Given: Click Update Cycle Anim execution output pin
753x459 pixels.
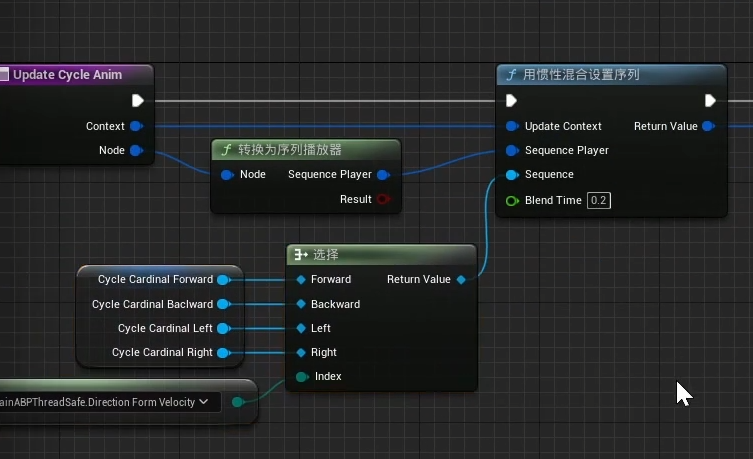Looking at the screenshot, I should pos(137,100).
